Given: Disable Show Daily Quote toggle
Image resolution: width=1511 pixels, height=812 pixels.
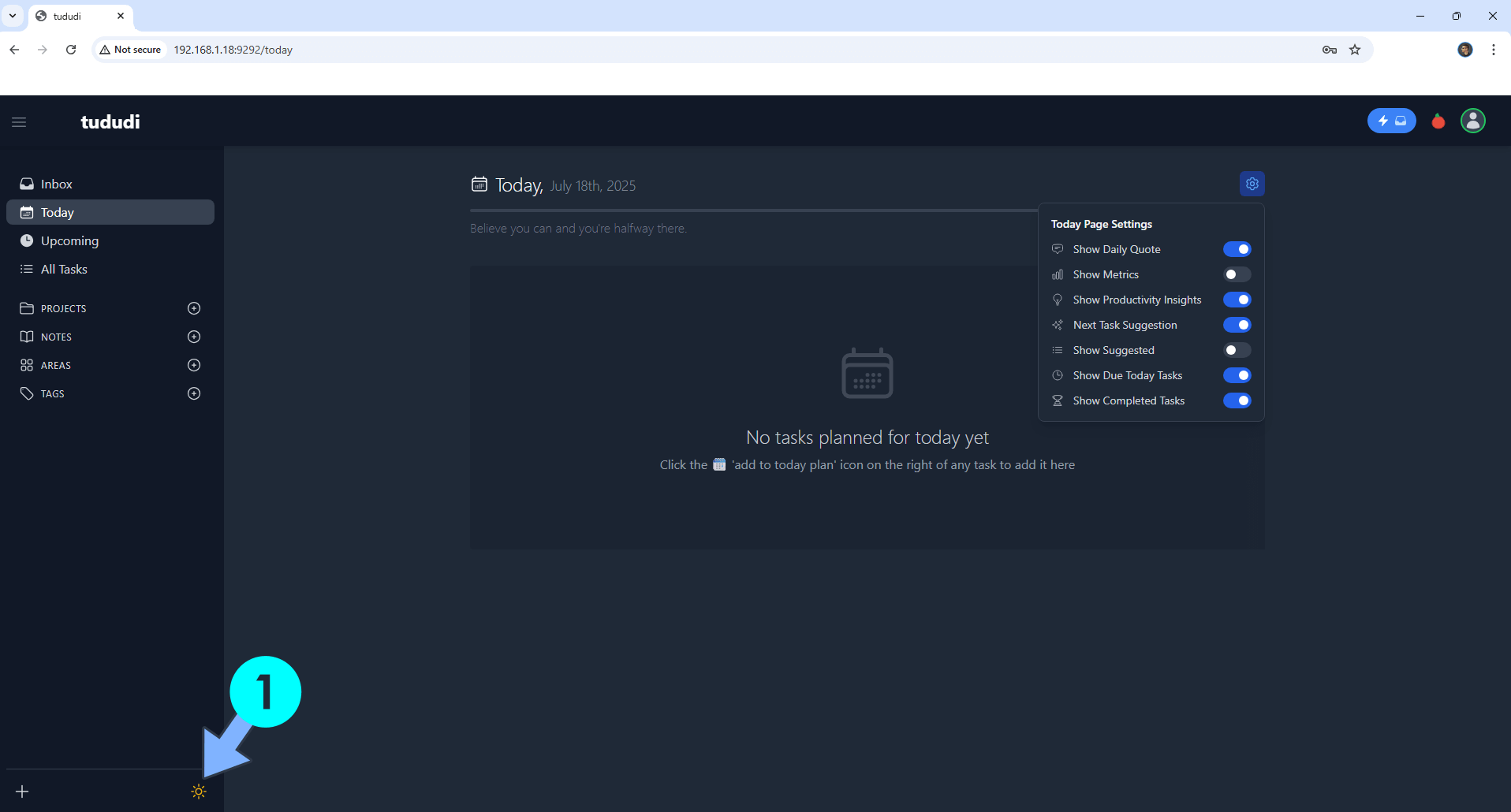Looking at the screenshot, I should [1237, 249].
